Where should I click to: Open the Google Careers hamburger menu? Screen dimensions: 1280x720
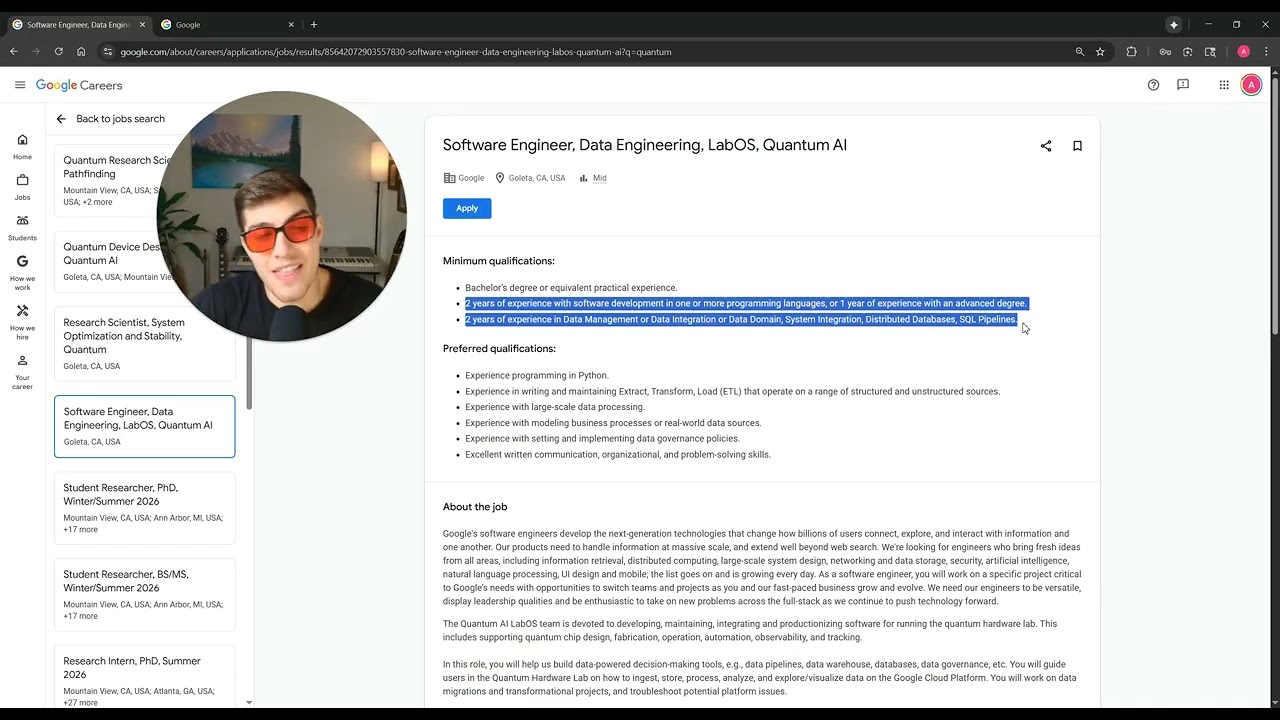(x=20, y=85)
